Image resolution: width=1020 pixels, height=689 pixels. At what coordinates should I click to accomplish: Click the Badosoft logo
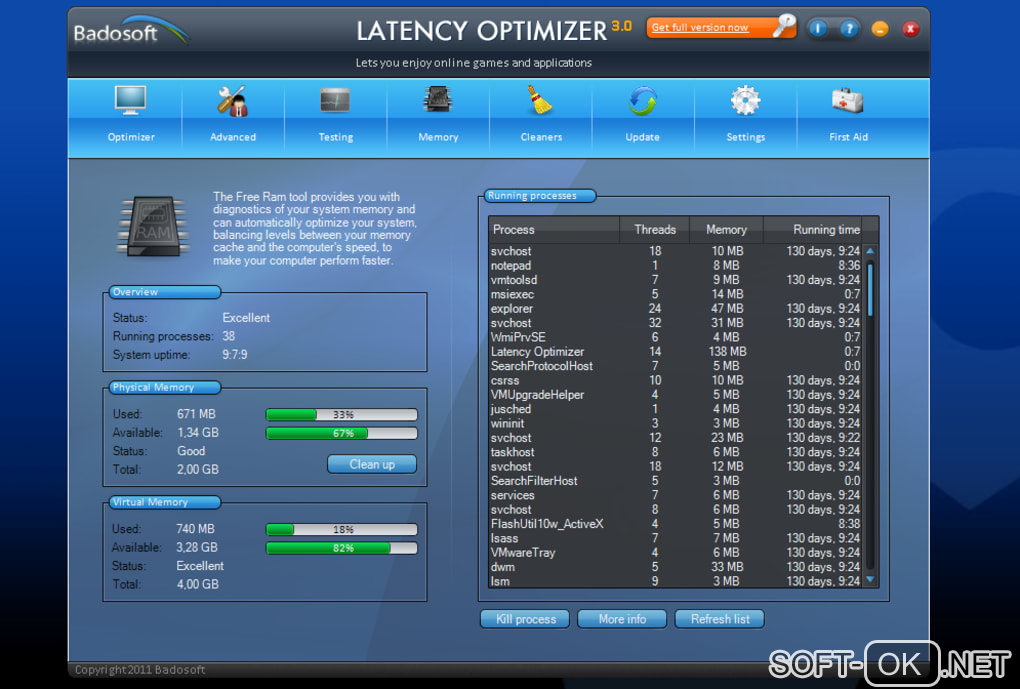(130, 31)
